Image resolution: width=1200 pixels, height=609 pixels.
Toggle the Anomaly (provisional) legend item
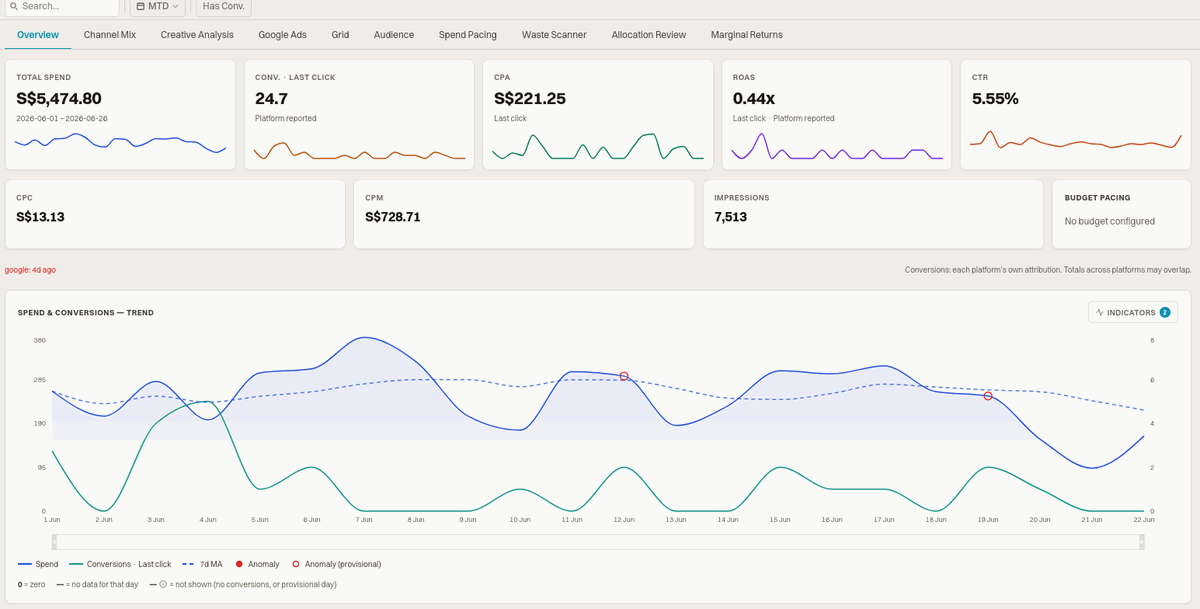pyautogui.click(x=336, y=564)
